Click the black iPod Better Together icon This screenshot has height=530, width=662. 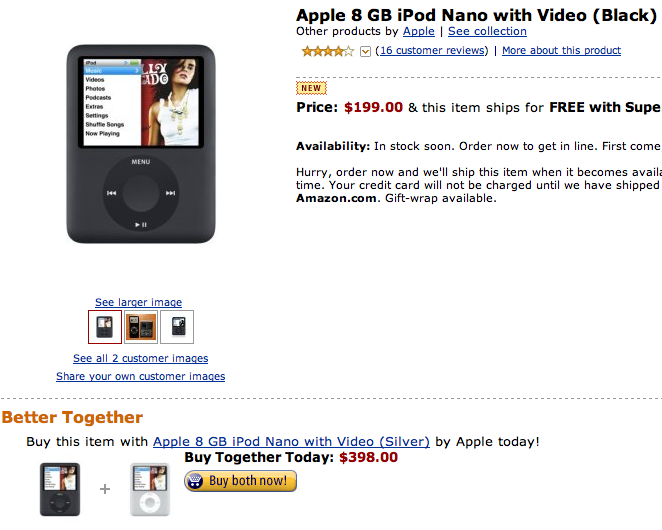60,489
